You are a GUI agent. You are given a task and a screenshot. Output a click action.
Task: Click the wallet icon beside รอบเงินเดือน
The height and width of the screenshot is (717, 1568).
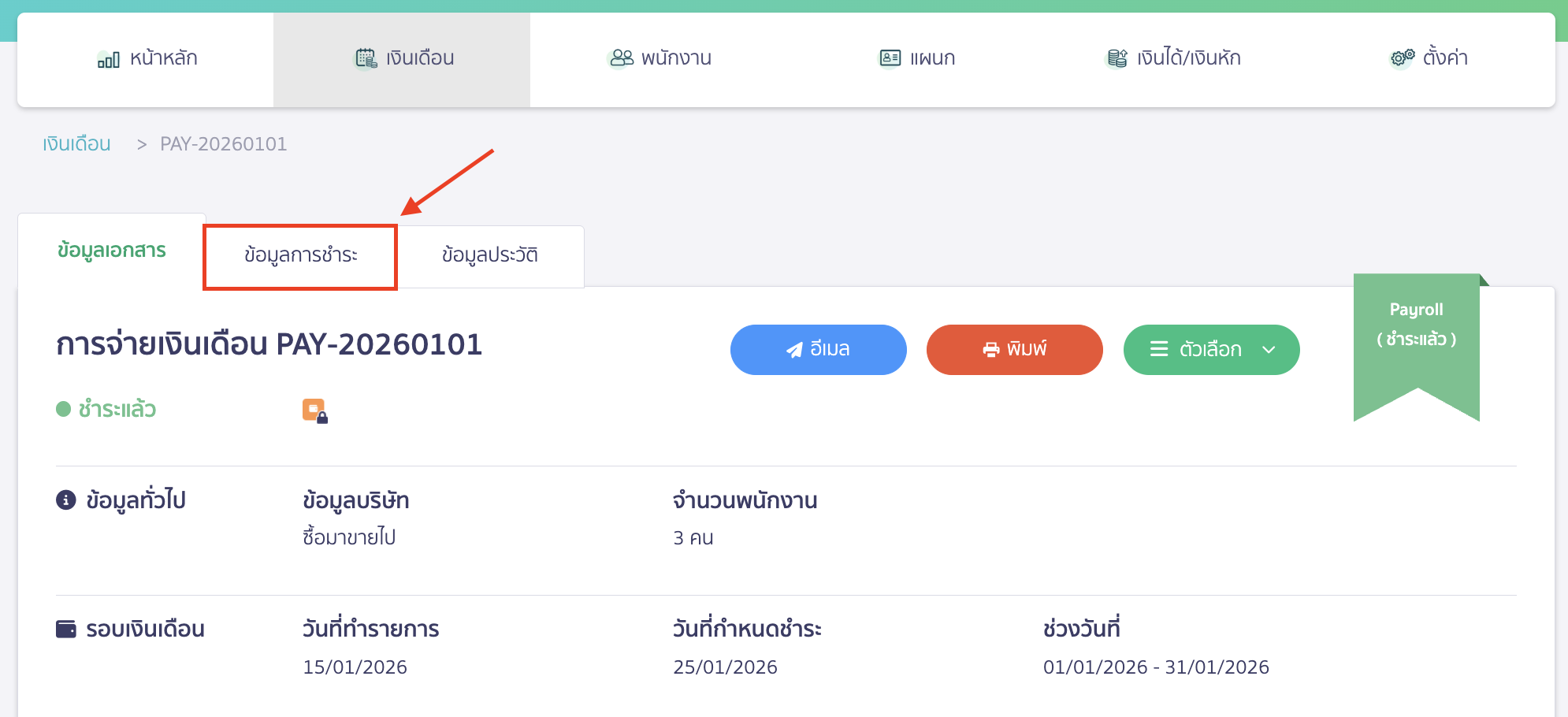[66, 629]
